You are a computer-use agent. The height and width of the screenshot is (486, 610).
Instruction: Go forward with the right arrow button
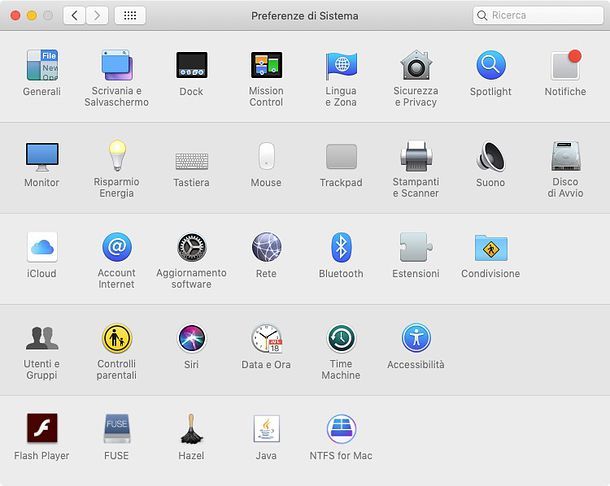tap(97, 16)
